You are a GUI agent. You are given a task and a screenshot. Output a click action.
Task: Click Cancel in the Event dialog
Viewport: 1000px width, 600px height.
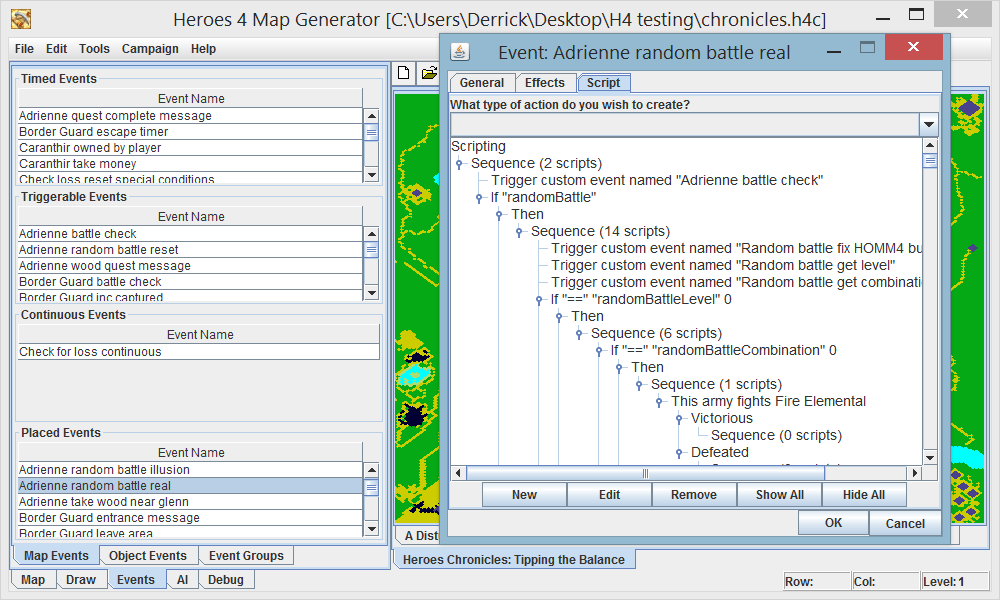905,523
